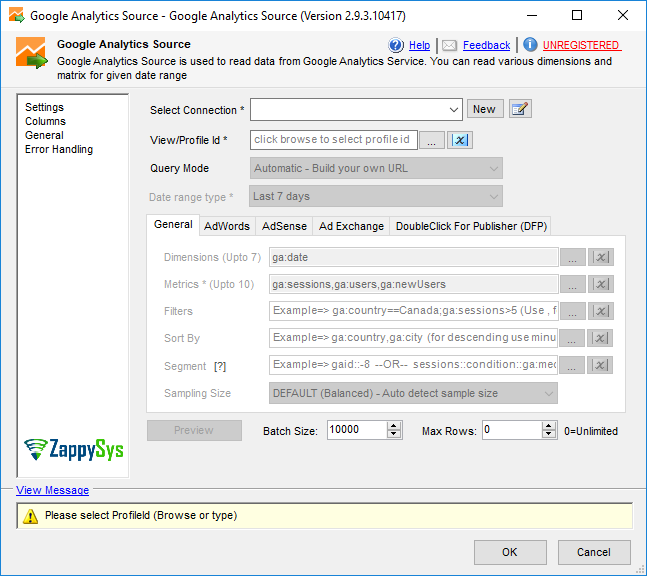Switch to the General tab
Image resolution: width=647 pixels, height=576 pixels.
point(173,224)
